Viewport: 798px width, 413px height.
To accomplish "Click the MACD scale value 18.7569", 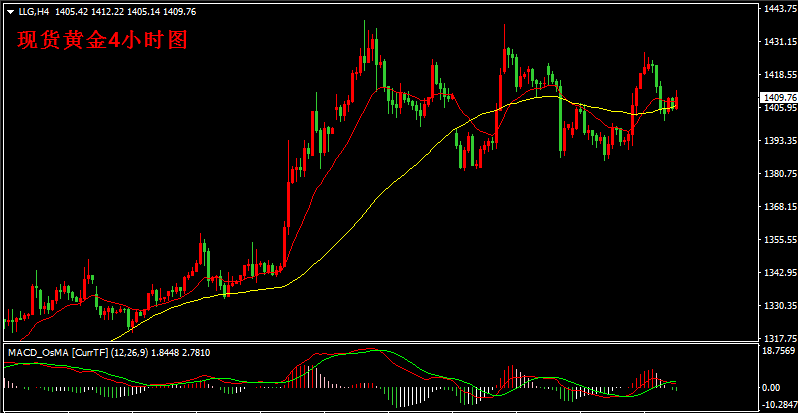I will [x=780, y=351].
